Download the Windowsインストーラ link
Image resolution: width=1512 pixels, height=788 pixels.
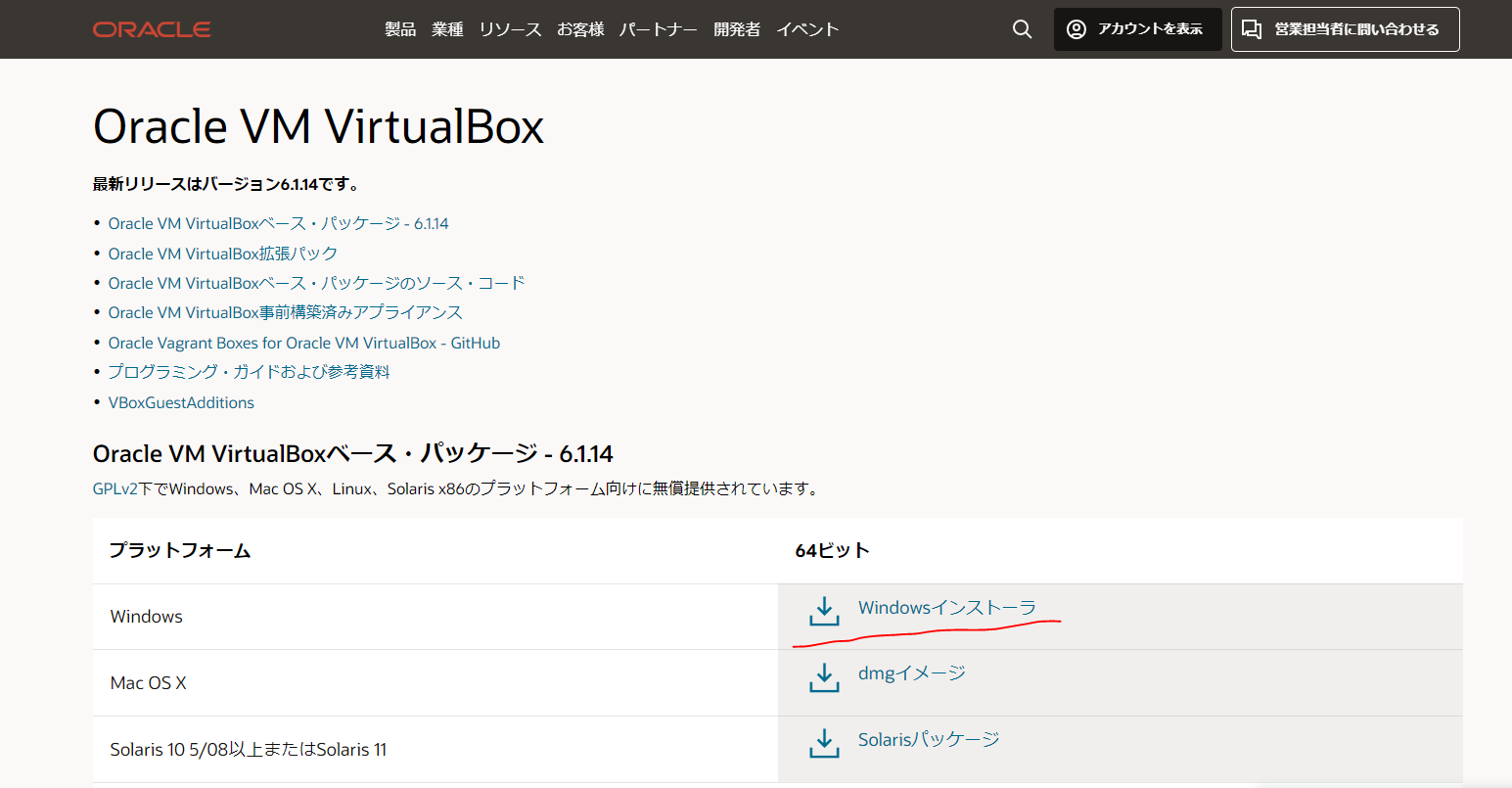point(947,608)
